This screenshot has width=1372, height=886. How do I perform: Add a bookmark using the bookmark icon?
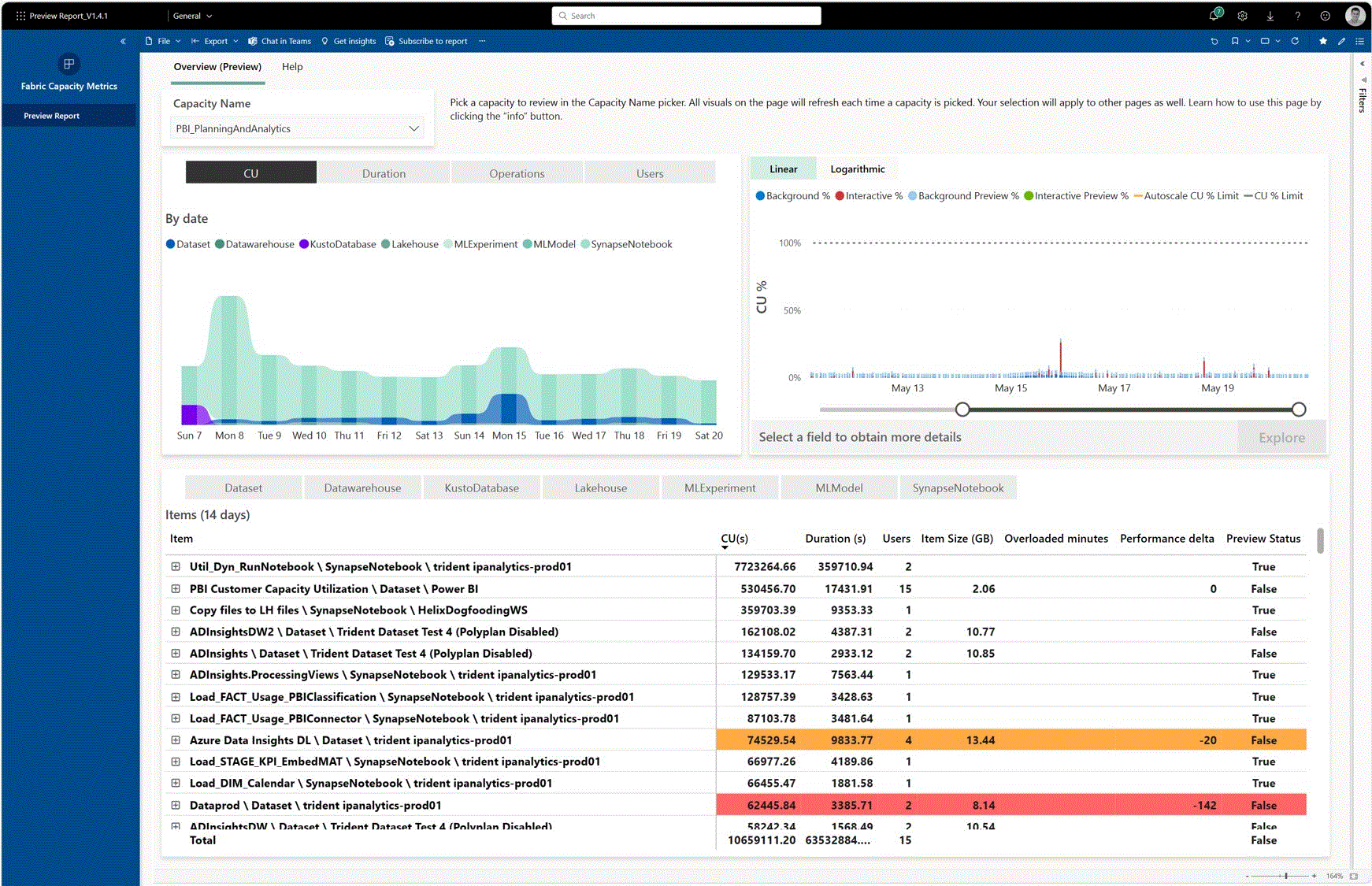(x=1234, y=41)
